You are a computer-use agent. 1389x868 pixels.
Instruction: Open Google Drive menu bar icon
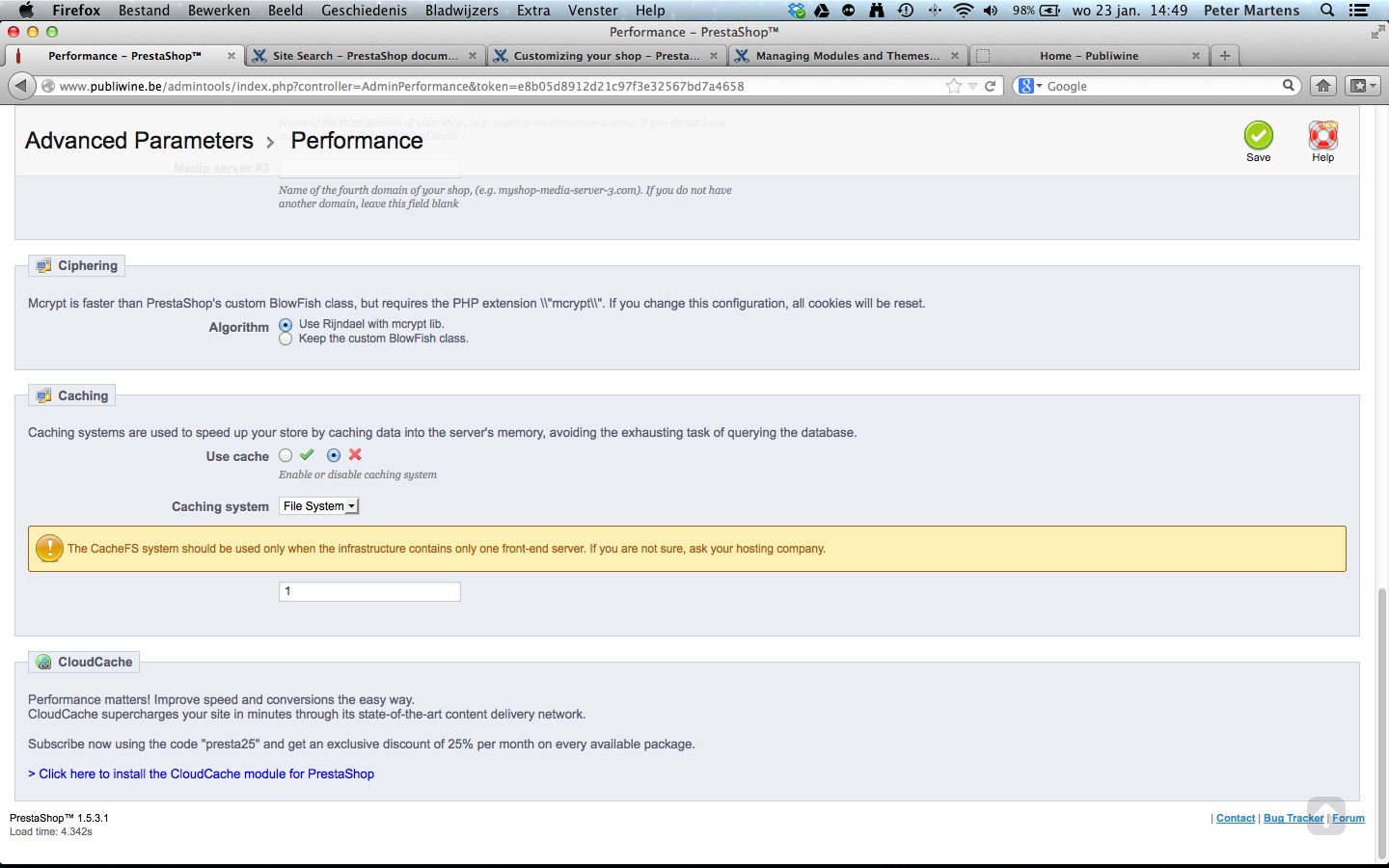[x=823, y=11]
